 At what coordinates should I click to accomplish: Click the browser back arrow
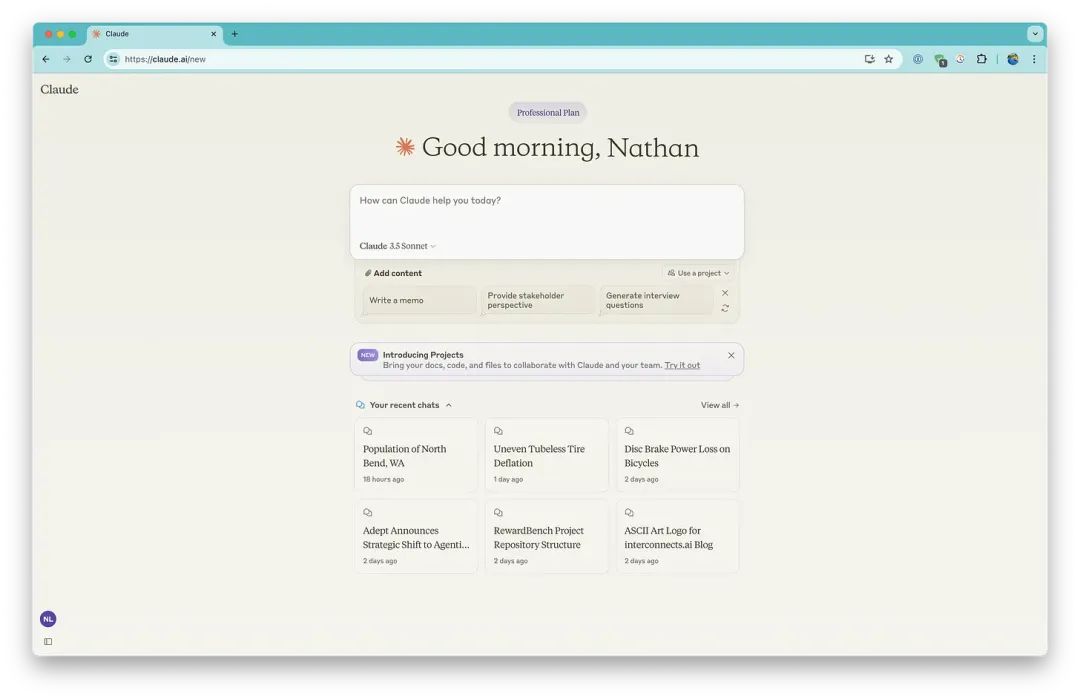(46, 59)
